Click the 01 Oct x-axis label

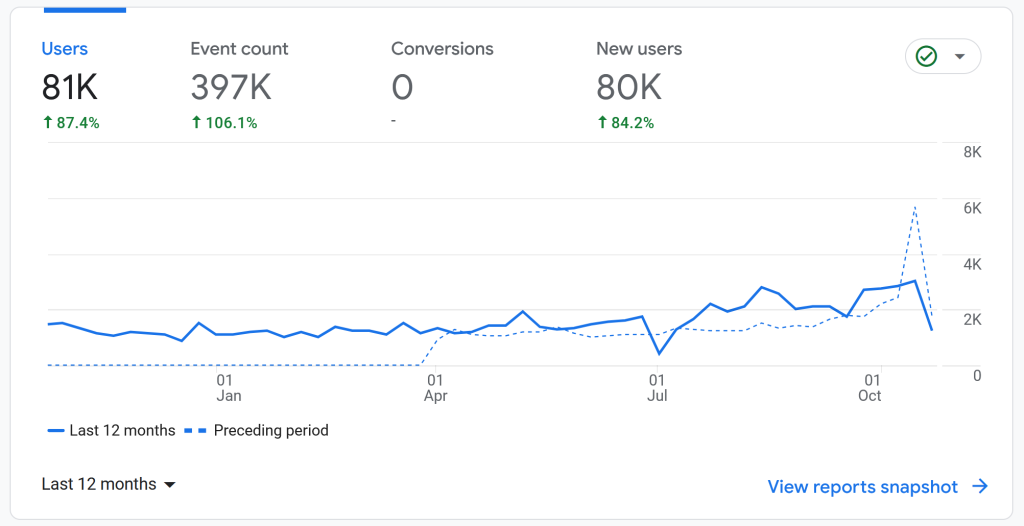pos(870,388)
